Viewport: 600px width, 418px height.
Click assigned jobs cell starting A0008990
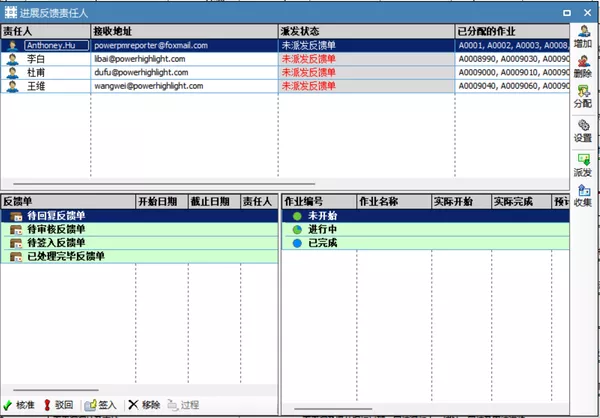tap(512, 59)
